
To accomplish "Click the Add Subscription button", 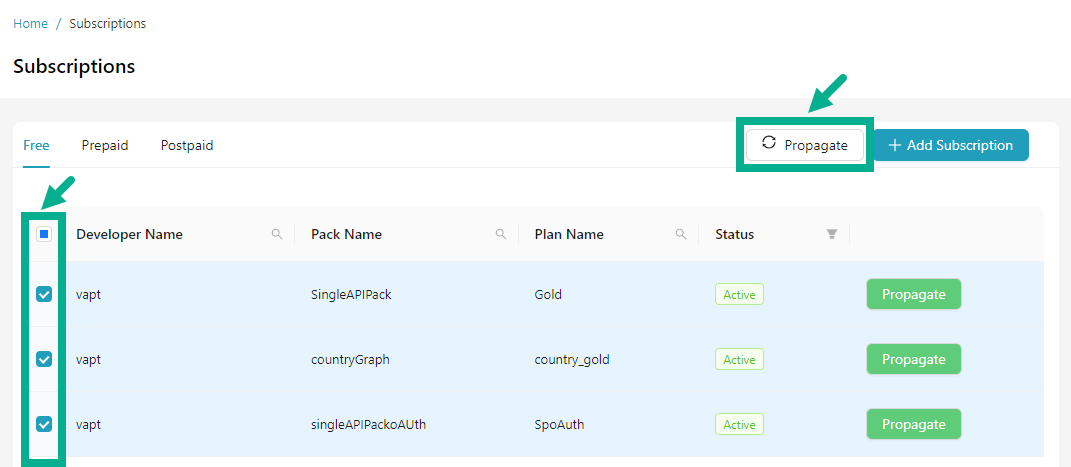I will point(951,145).
